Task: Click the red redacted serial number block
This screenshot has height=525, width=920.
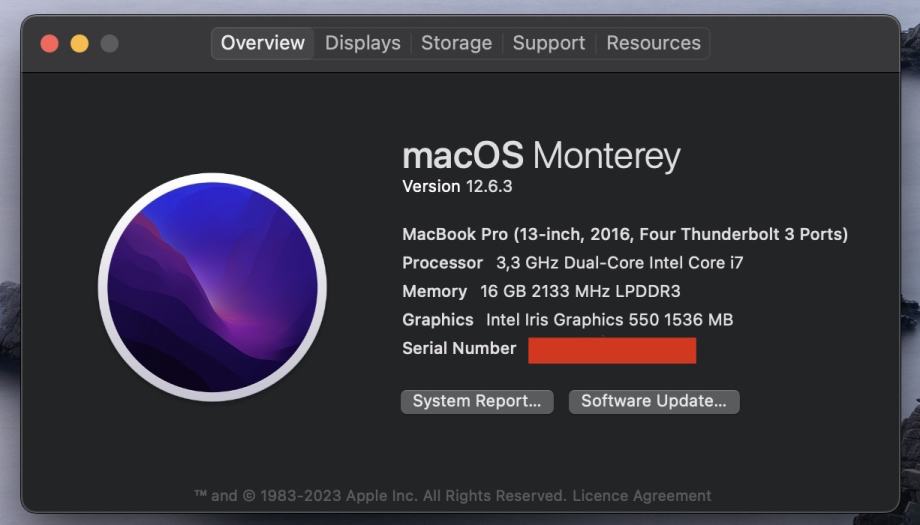Action: (x=612, y=350)
